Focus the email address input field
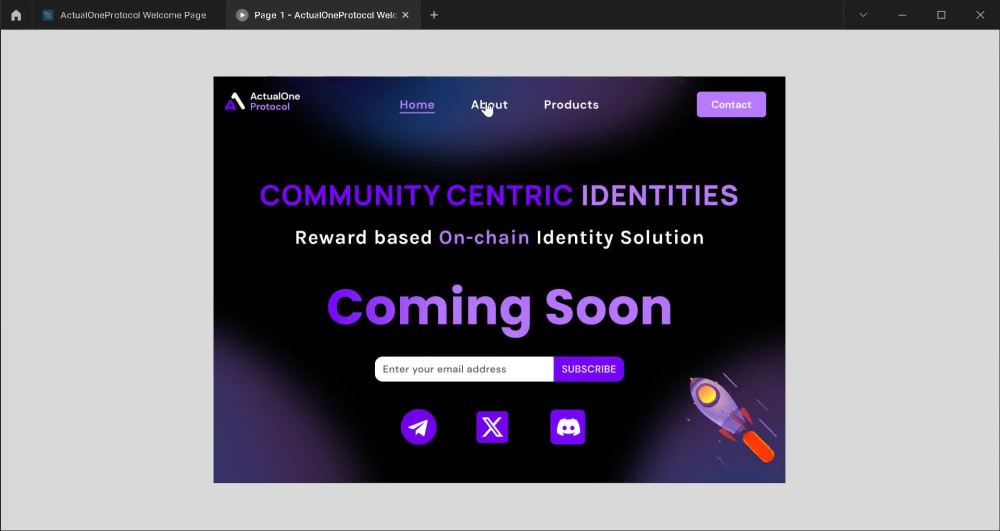The image size is (1000, 531). [x=464, y=369]
